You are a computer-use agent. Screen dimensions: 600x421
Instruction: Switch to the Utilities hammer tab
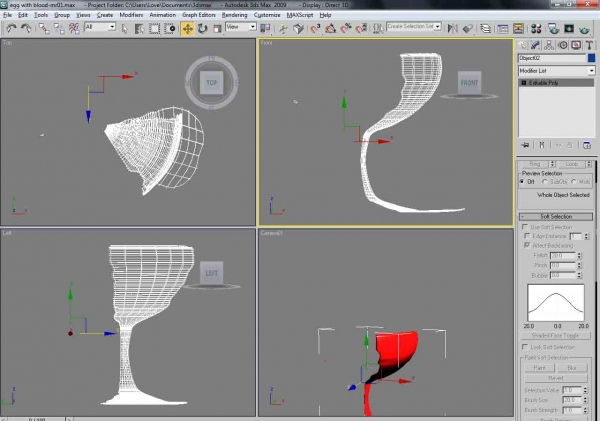coord(589,46)
